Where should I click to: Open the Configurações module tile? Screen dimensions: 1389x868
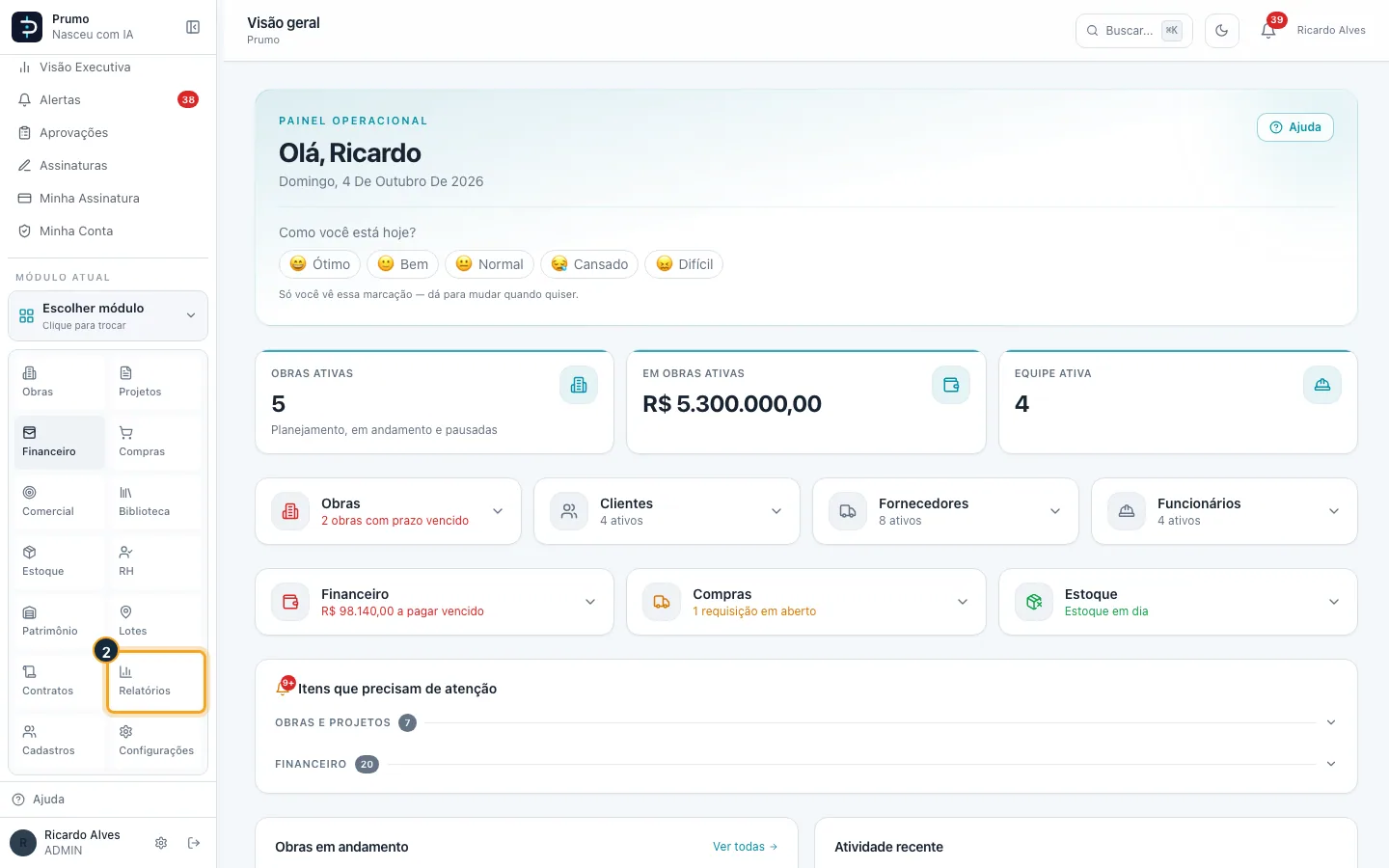pos(155,741)
